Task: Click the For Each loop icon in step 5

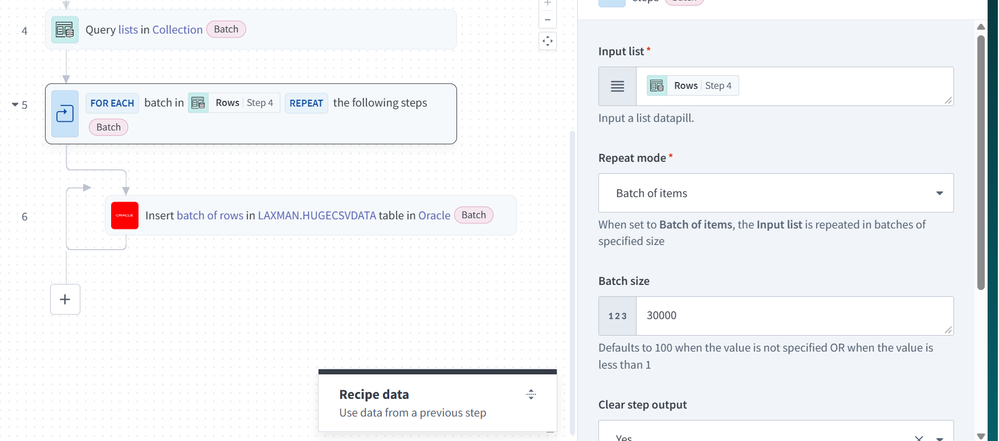Action: (x=64, y=114)
